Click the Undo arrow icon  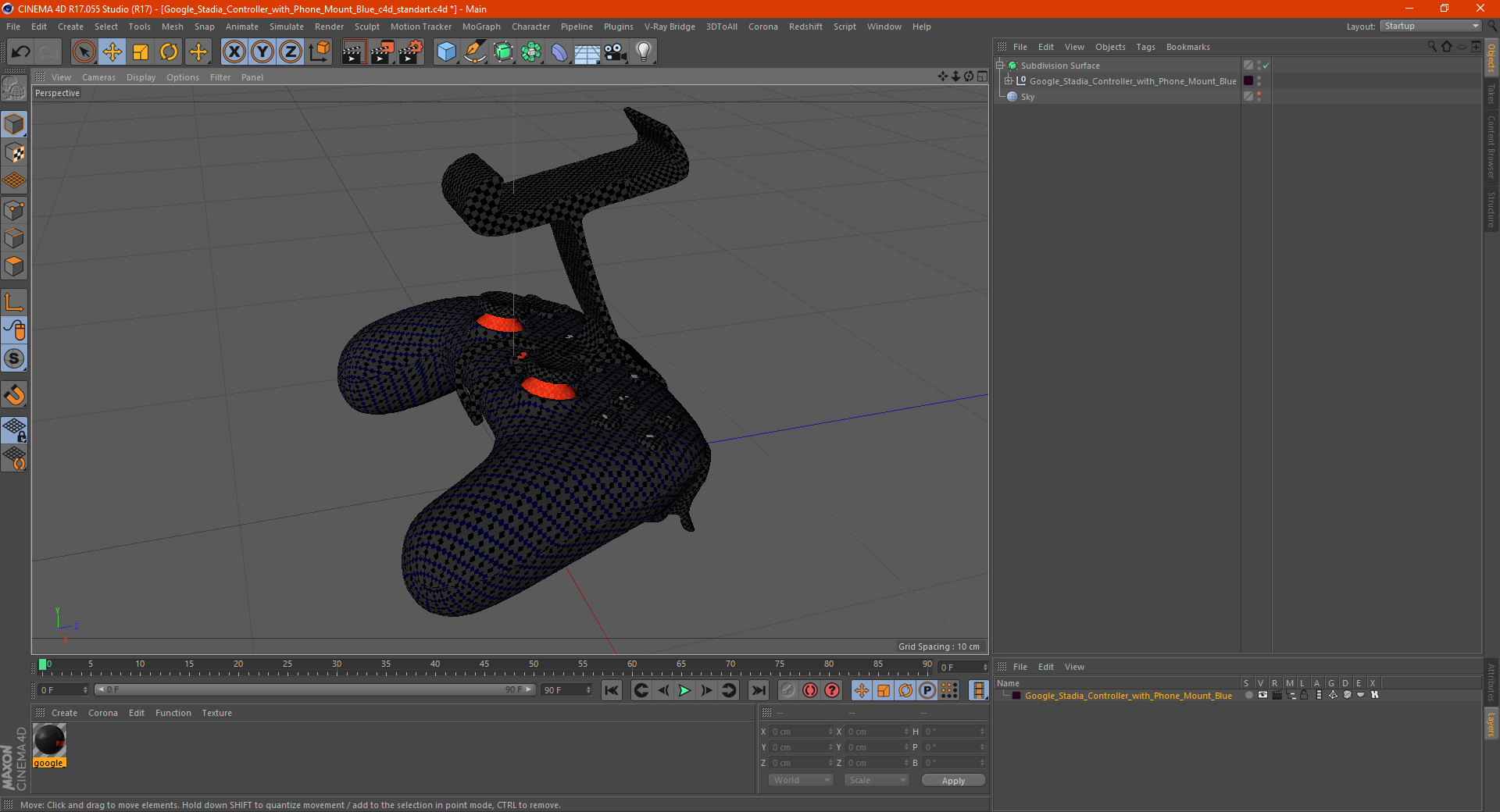tap(21, 52)
